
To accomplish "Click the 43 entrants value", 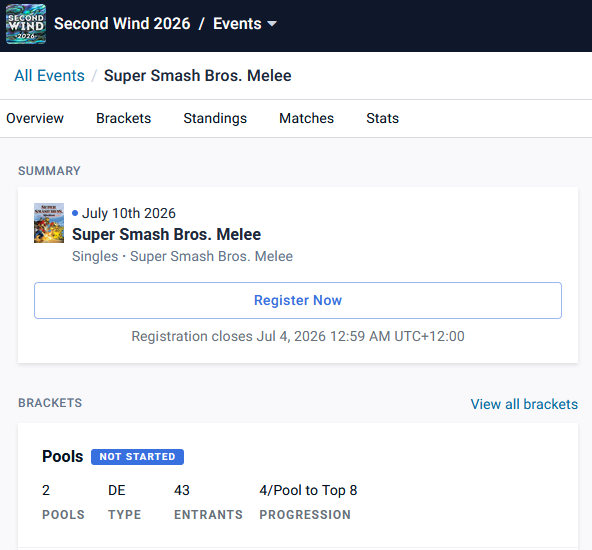I will [x=182, y=490].
